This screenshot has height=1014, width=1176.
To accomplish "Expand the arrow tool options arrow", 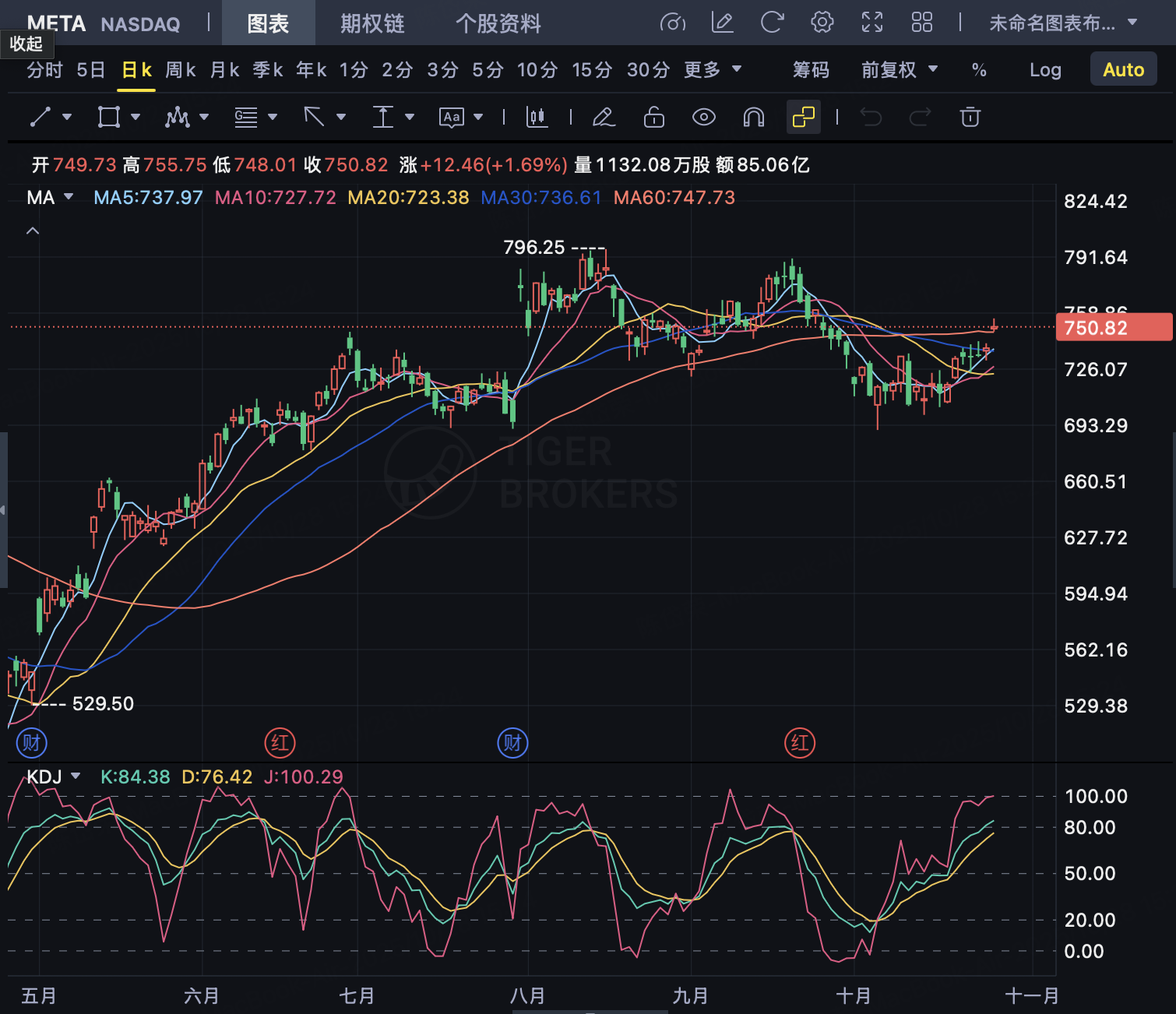I will click(x=341, y=117).
